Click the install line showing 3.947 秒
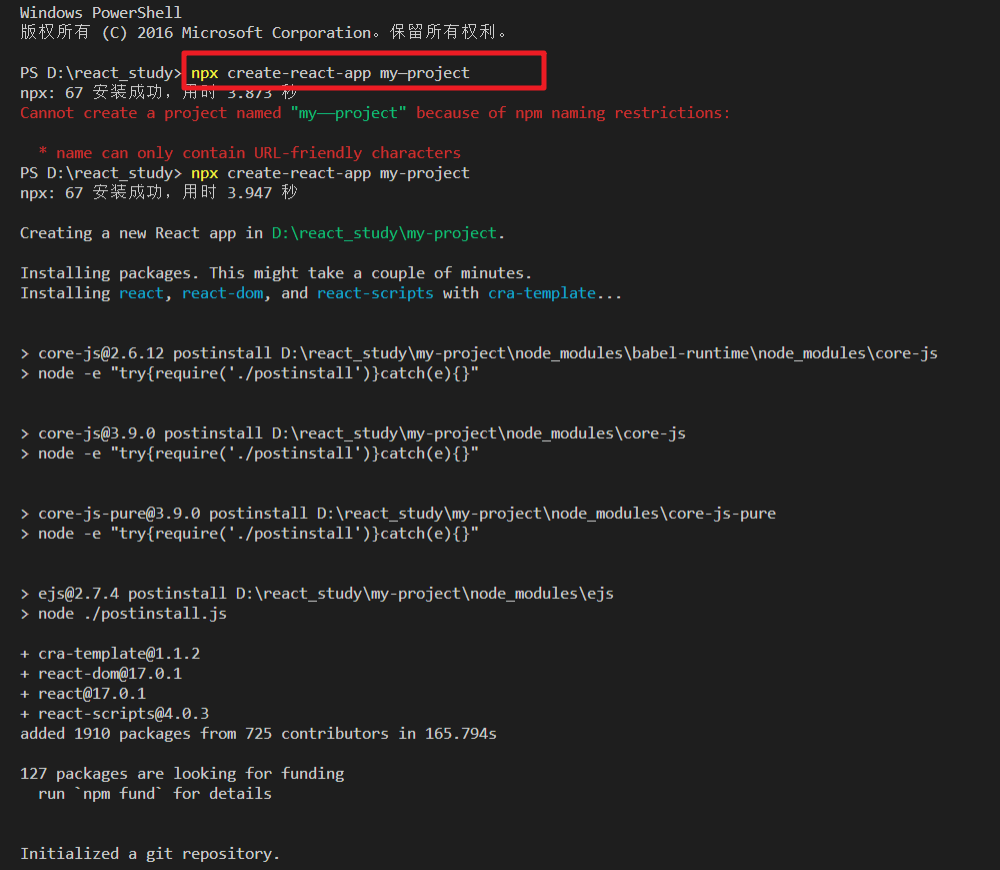The image size is (1000, 870). point(159,193)
